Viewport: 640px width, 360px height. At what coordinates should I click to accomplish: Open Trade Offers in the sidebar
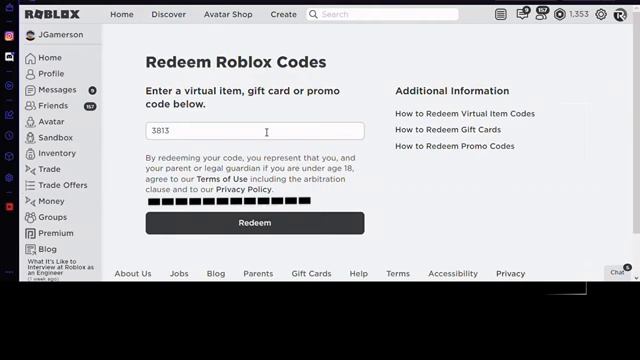pyautogui.click(x=56, y=185)
